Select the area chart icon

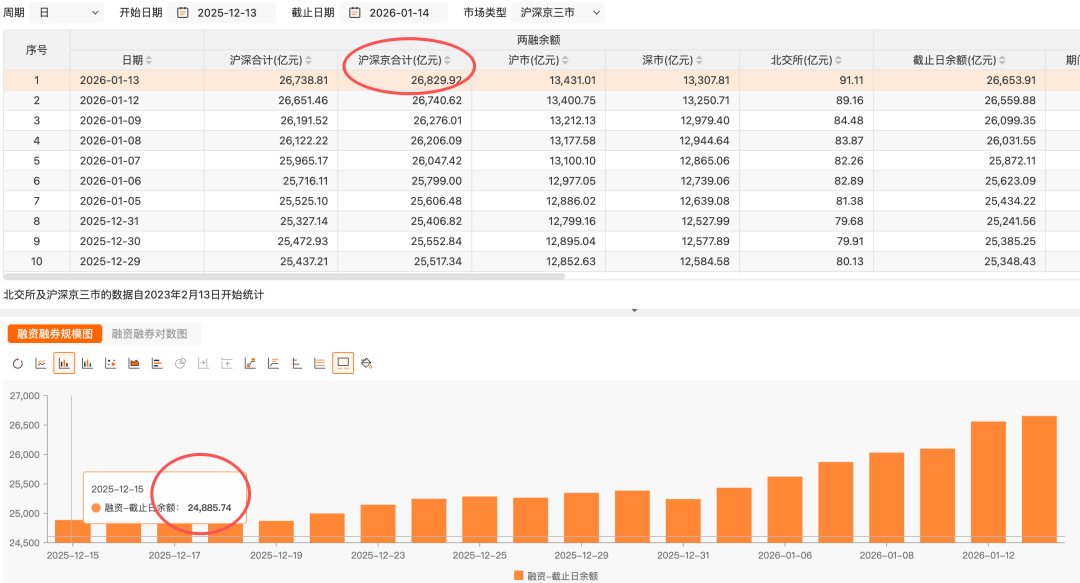[x=134, y=363]
